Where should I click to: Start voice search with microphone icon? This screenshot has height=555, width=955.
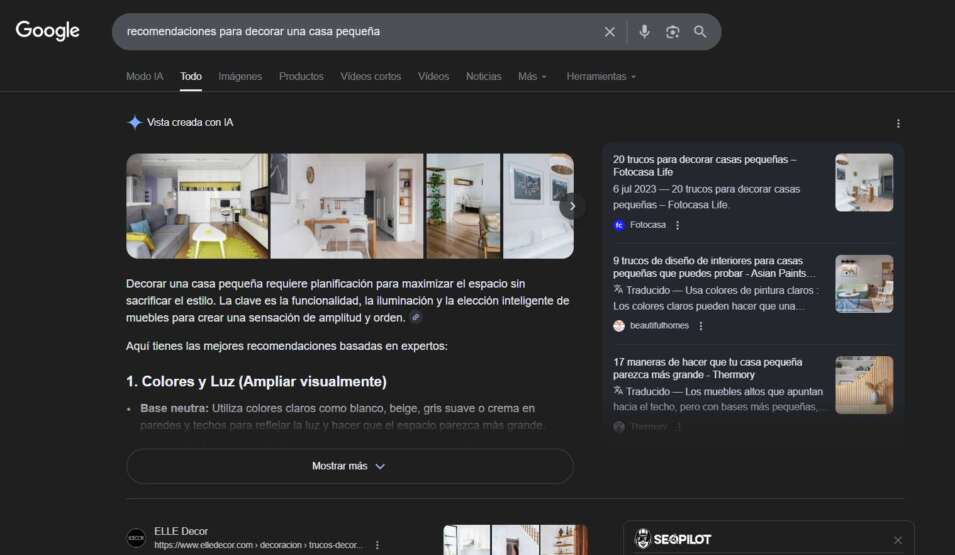click(x=644, y=32)
